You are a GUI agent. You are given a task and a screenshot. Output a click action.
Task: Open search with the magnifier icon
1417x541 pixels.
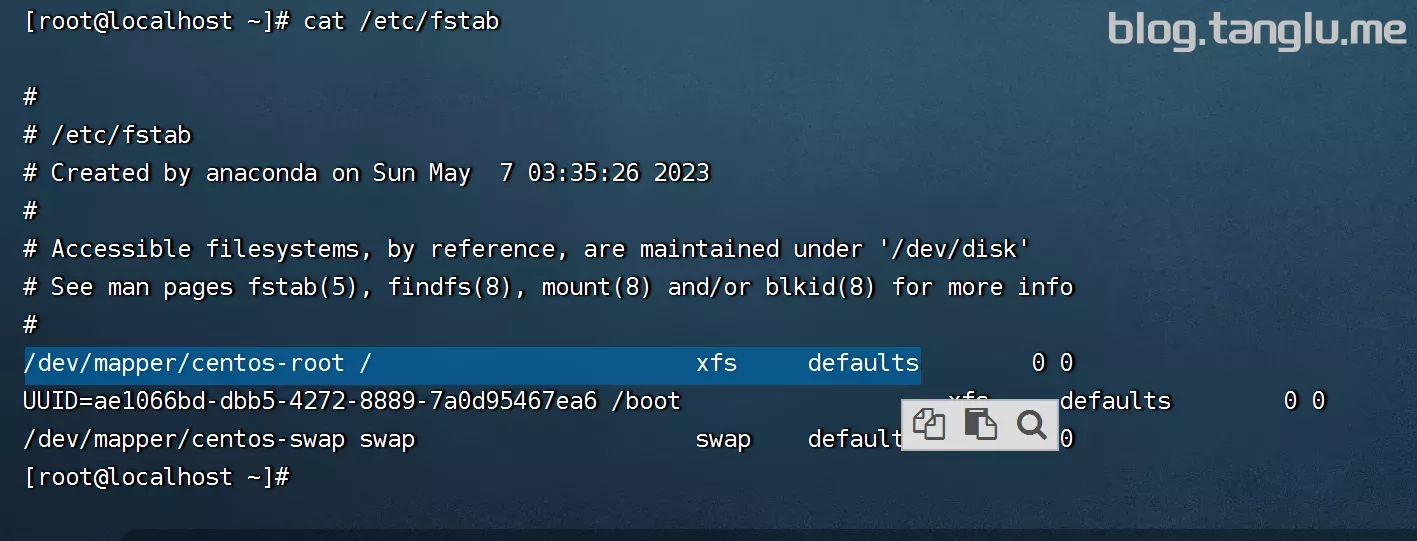(x=1031, y=425)
